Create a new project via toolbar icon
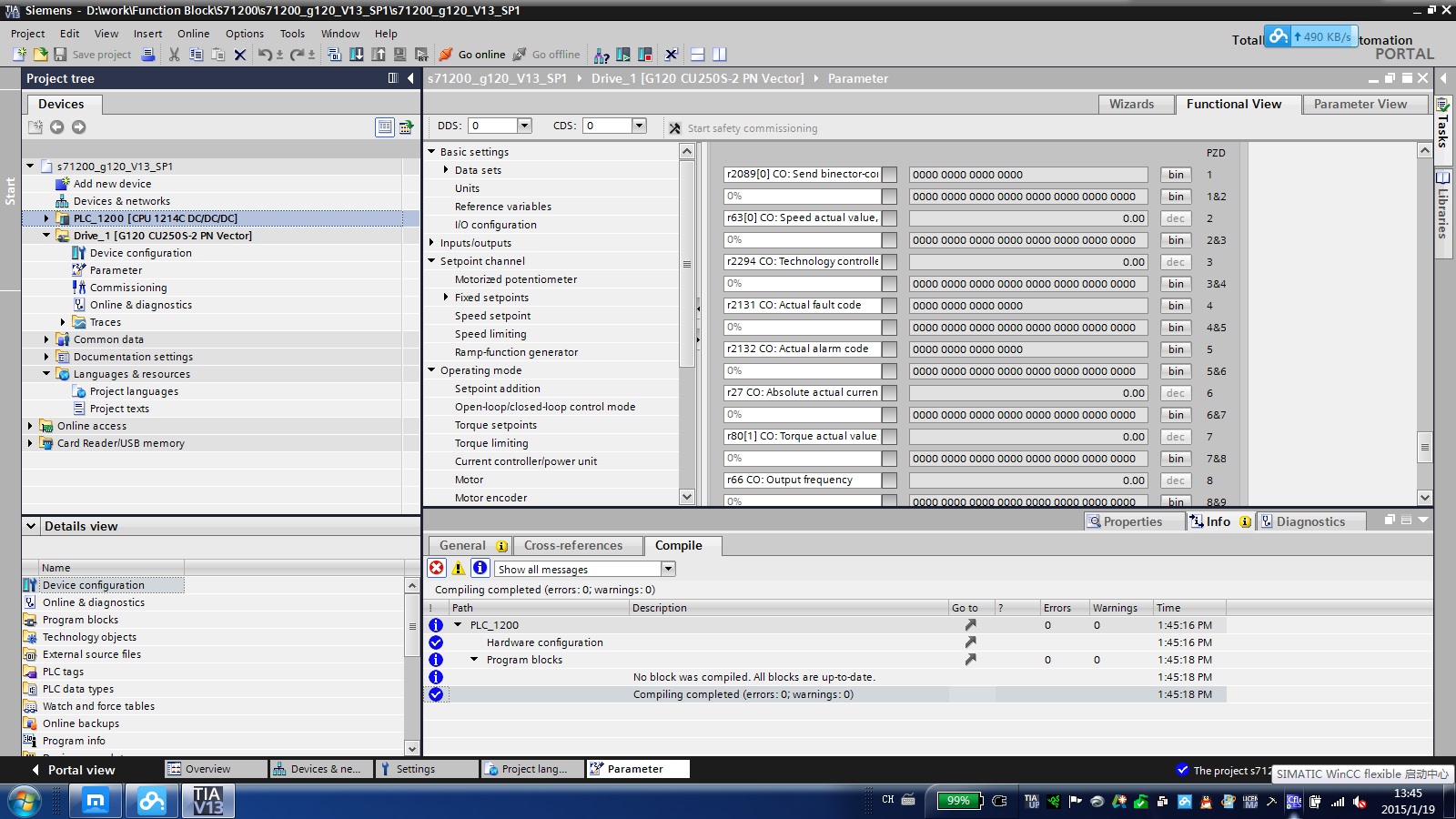Viewport: 1456px width, 819px height. click(18, 55)
